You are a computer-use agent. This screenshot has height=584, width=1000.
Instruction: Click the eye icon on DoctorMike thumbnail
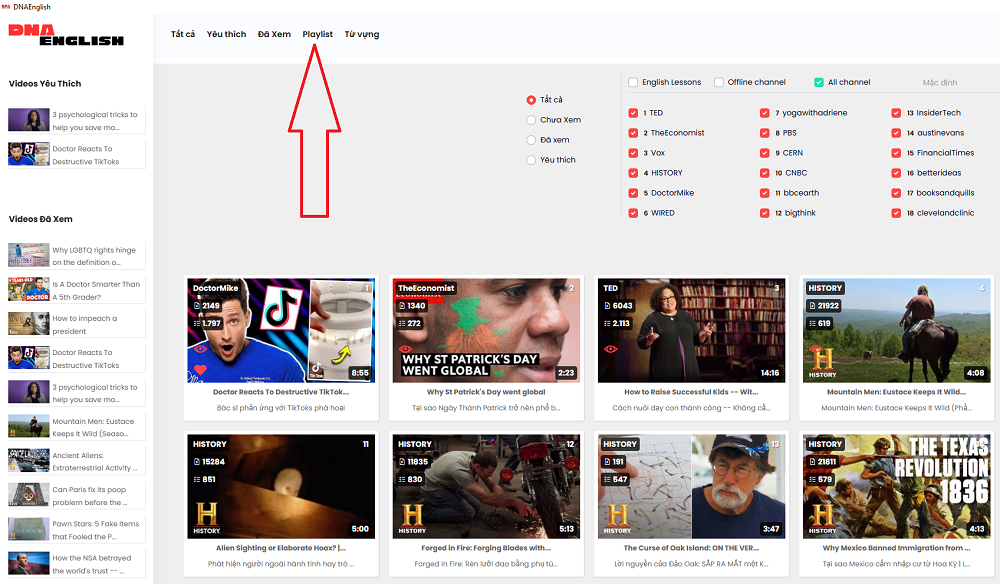[200, 349]
